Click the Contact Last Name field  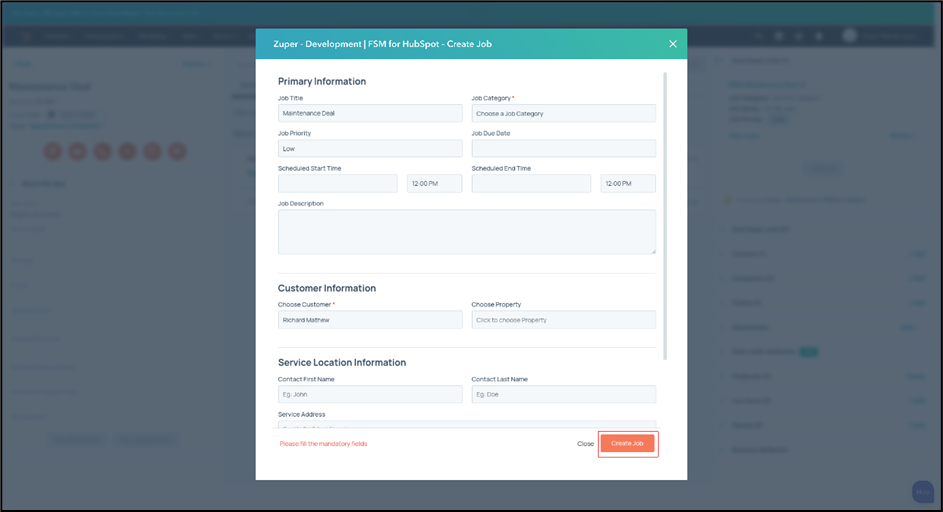tap(564, 394)
